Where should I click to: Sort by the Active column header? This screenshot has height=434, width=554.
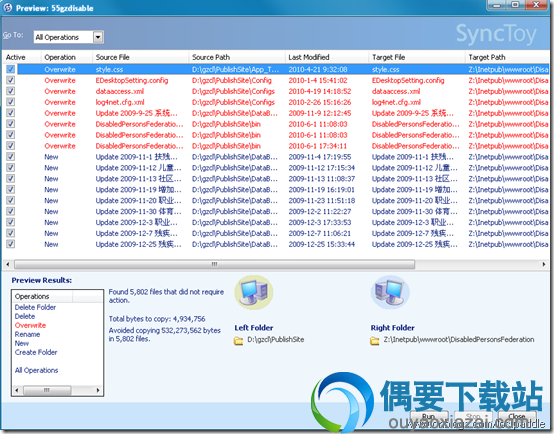tap(21, 57)
